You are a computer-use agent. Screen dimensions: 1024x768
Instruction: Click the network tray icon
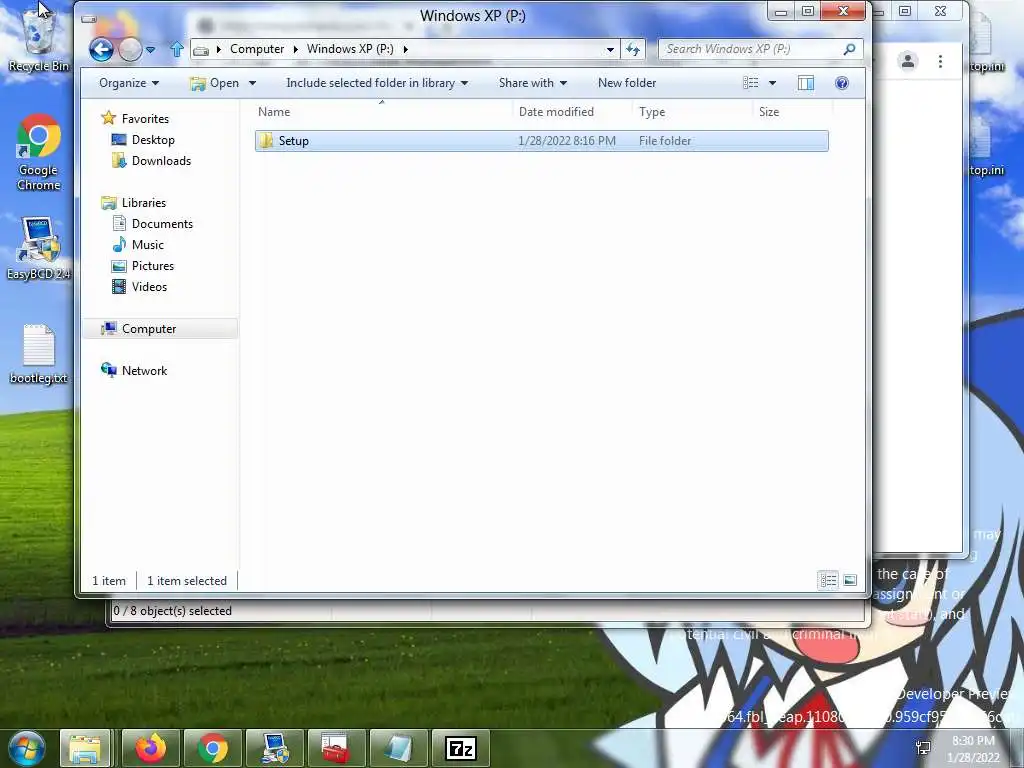point(923,748)
